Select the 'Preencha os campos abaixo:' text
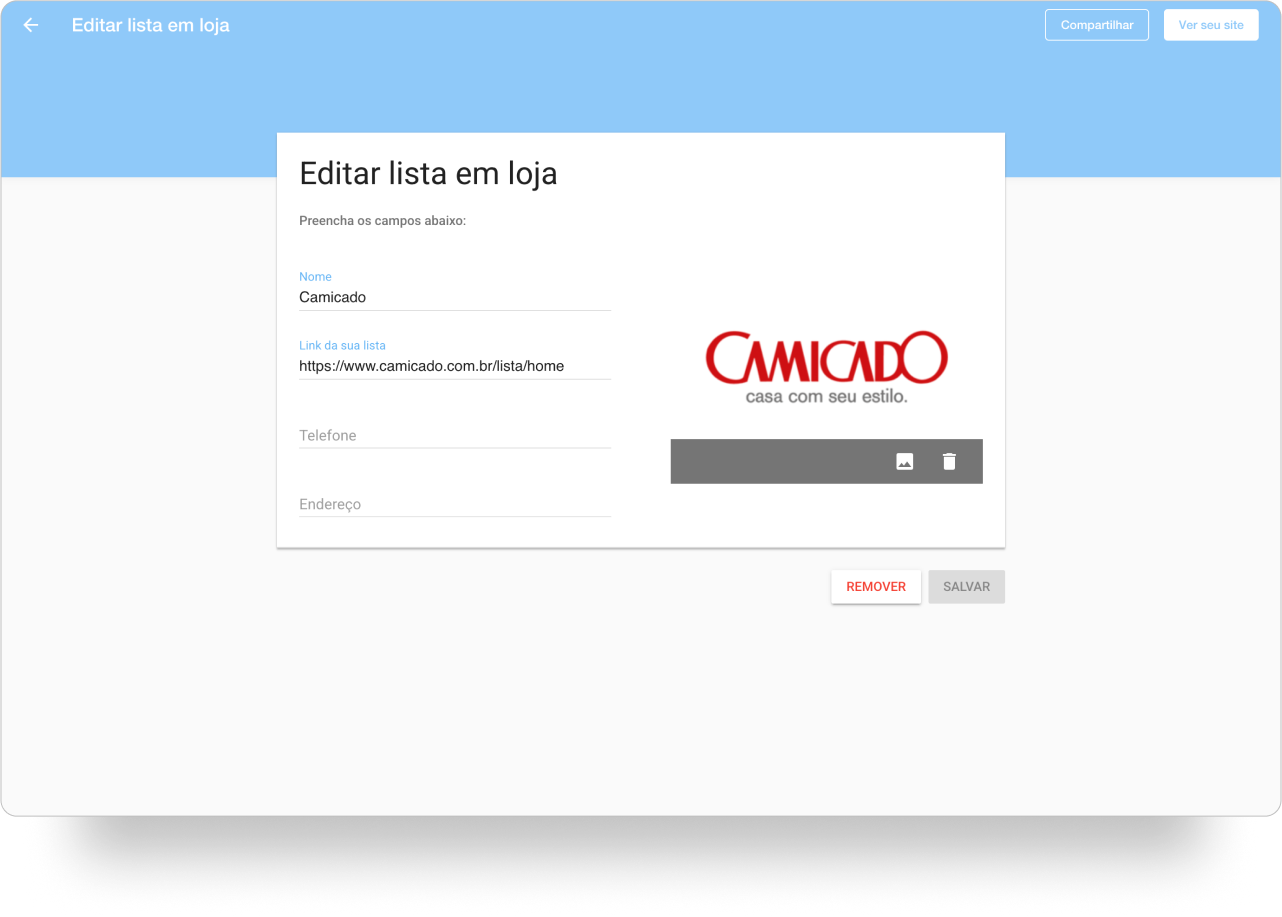 (x=383, y=221)
